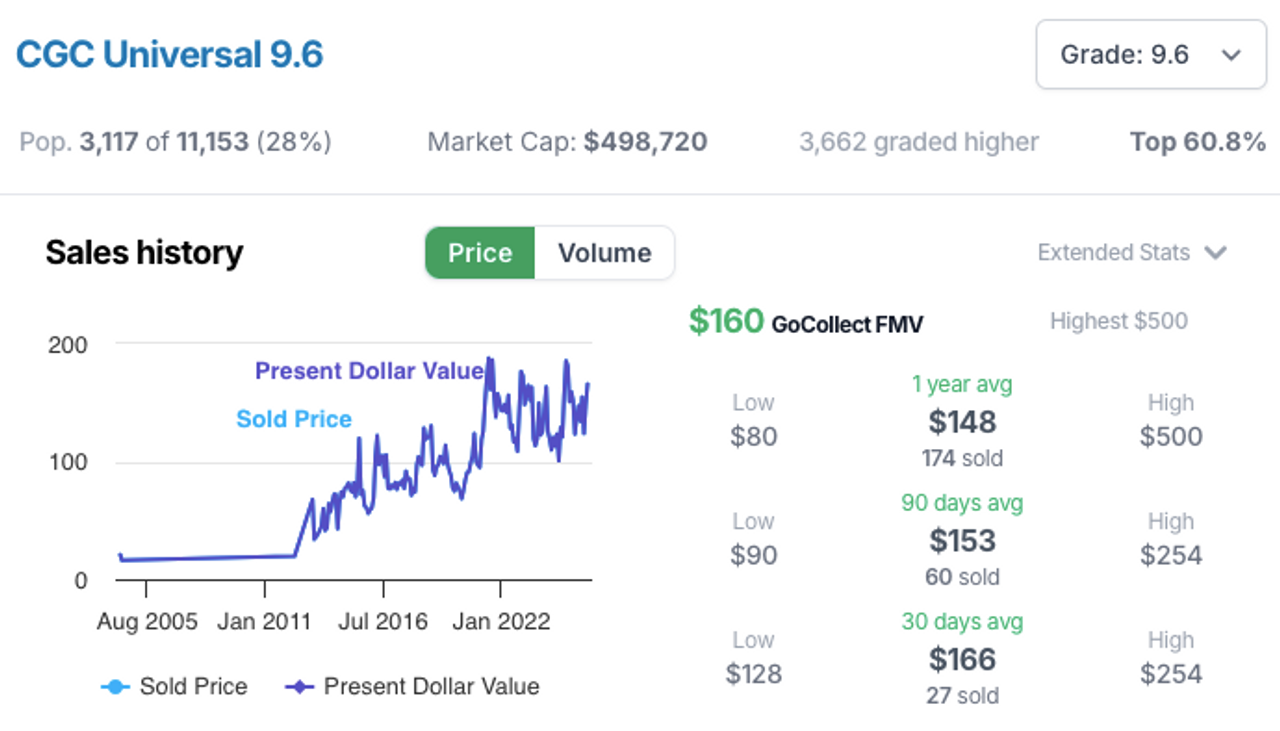The width and height of the screenshot is (1280, 731).
Task: Click the purple Present Dollar Value legend marker
Action: [x=300, y=687]
